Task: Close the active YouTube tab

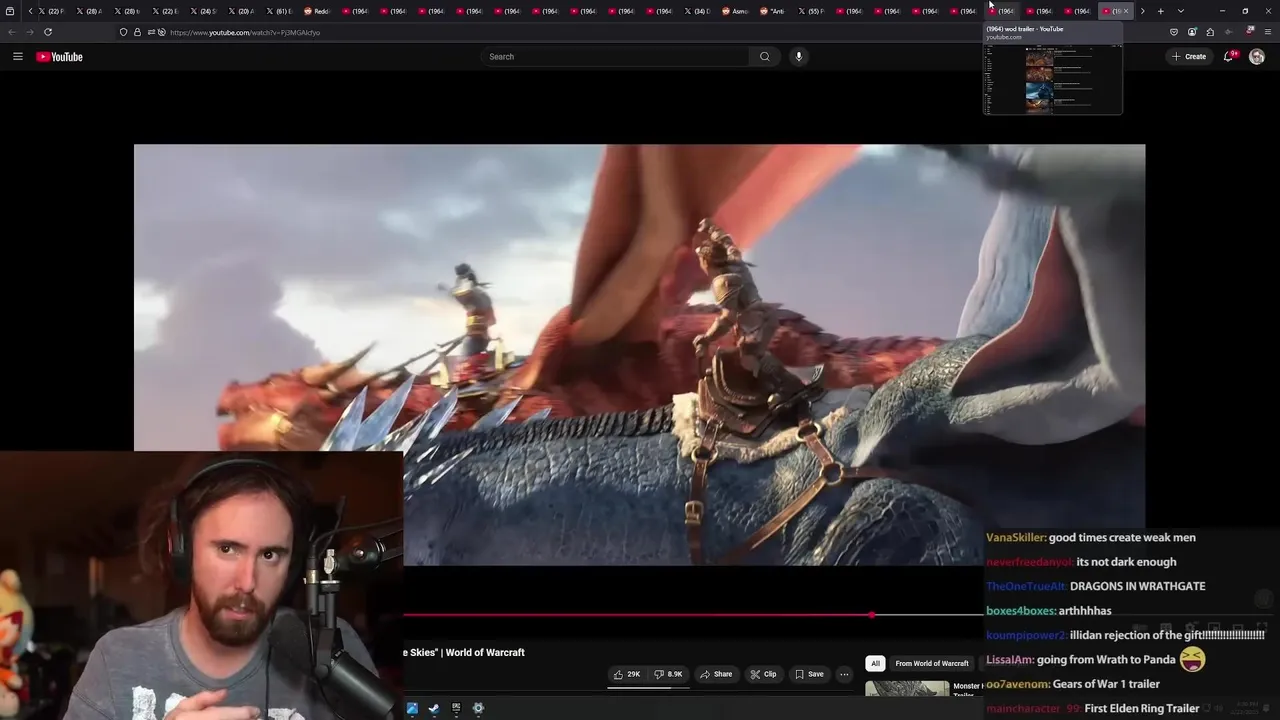Action: [x=1125, y=11]
